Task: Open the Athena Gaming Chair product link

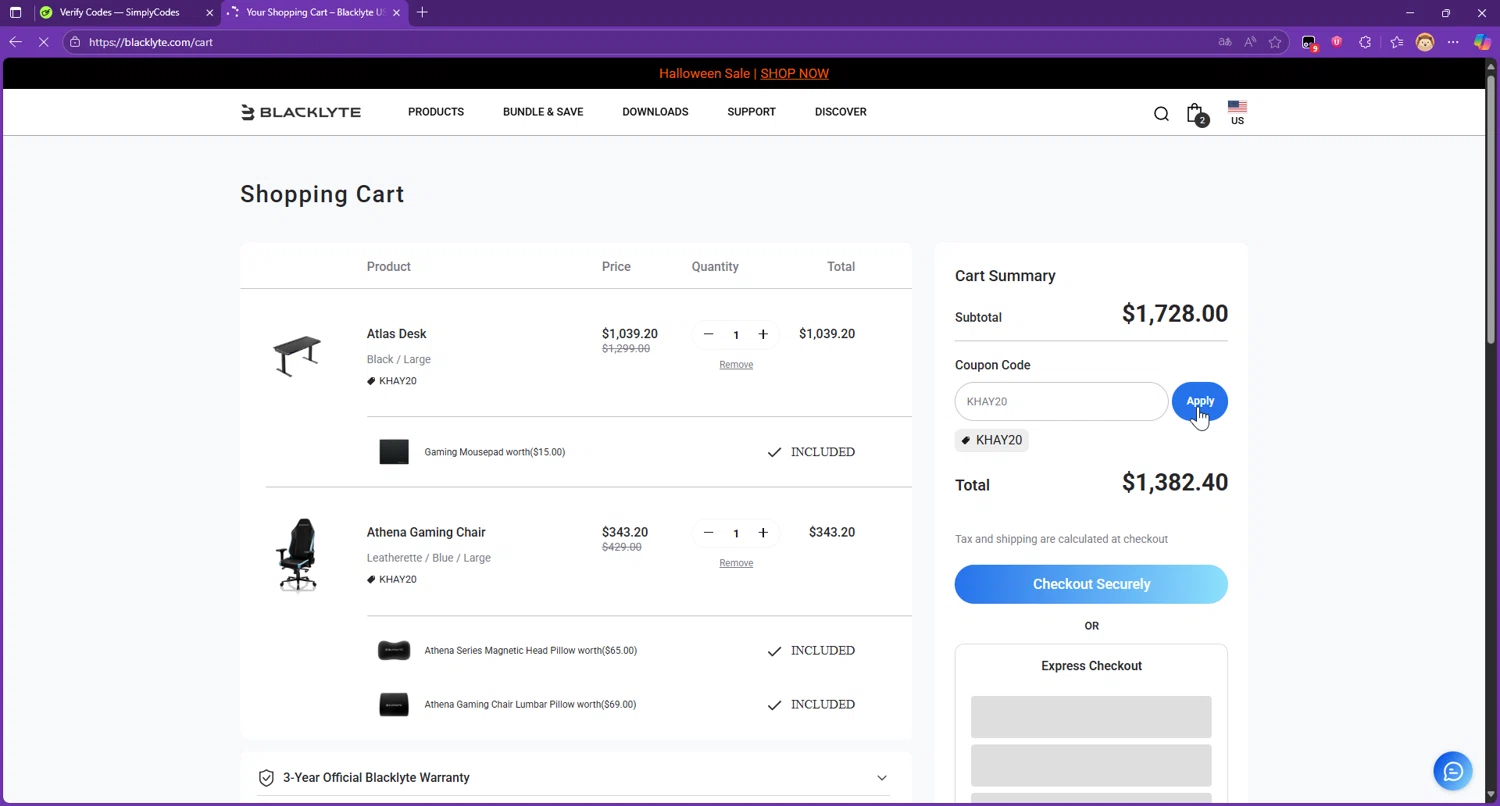Action: (x=426, y=533)
